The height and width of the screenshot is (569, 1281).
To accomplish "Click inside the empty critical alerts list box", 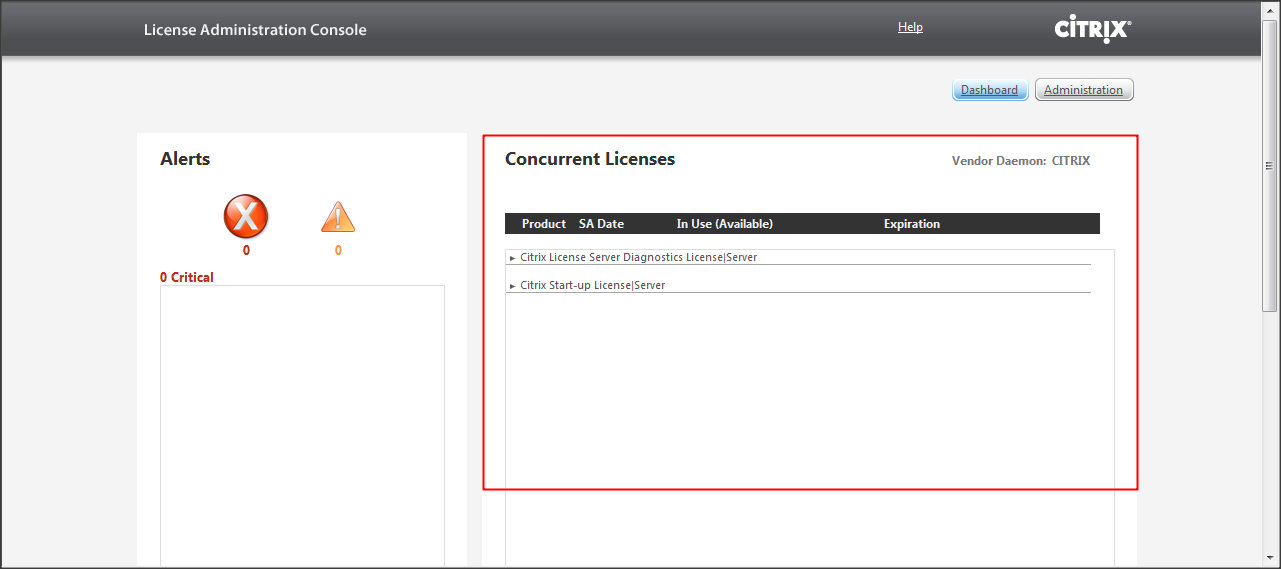I will pos(302,420).
